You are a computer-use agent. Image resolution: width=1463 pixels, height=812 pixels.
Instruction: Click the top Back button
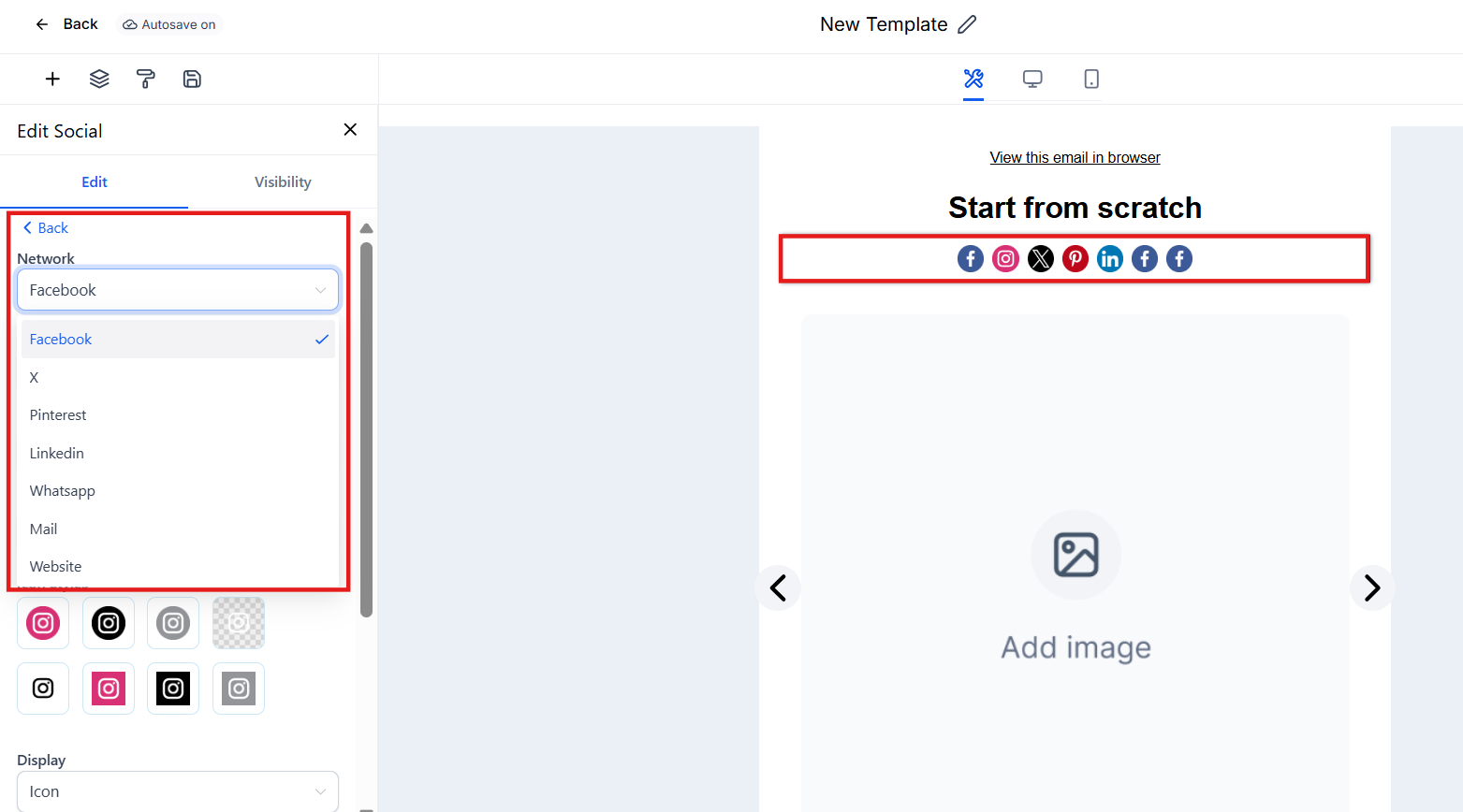coord(66,24)
